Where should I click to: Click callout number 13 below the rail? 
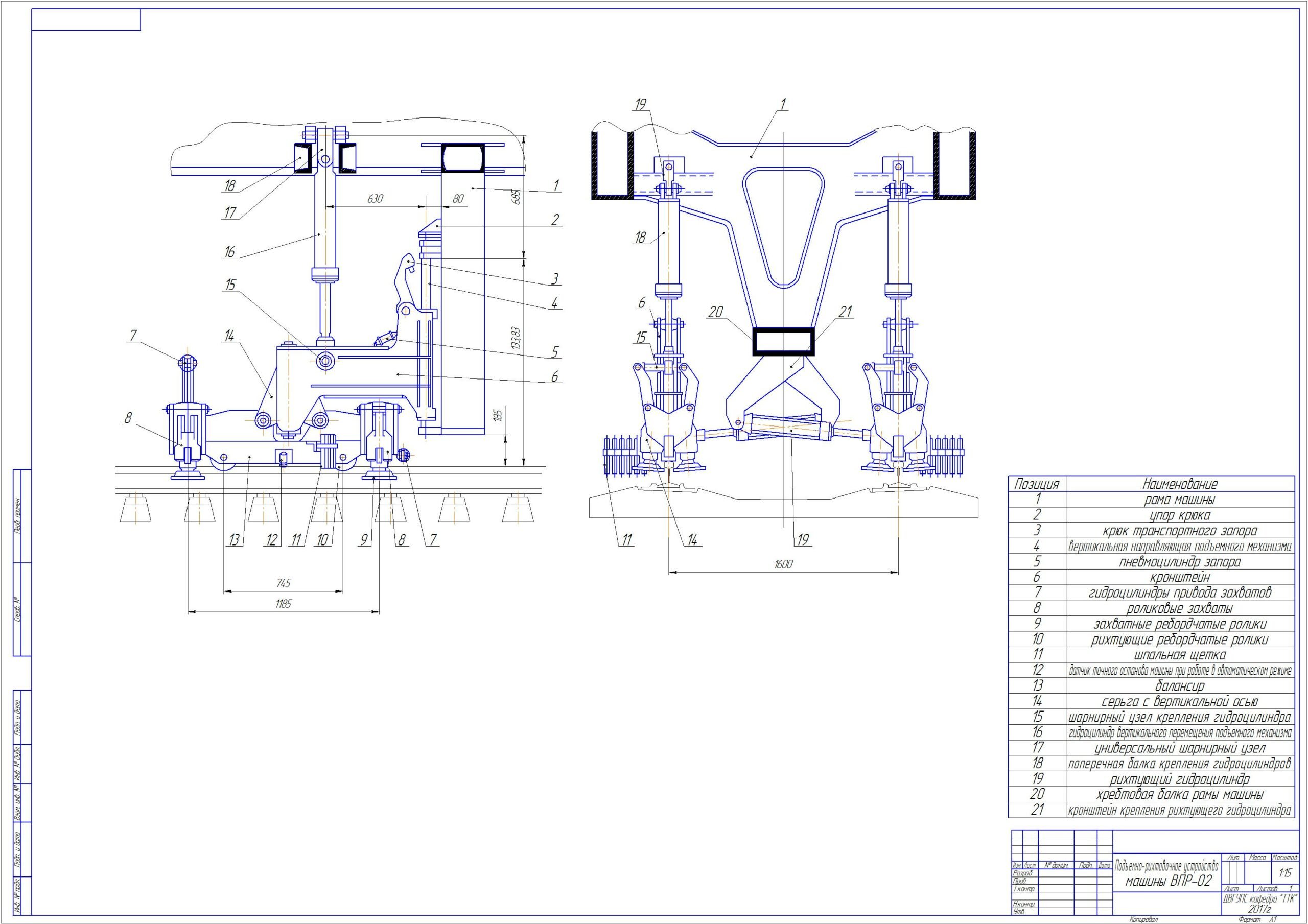[x=234, y=540]
